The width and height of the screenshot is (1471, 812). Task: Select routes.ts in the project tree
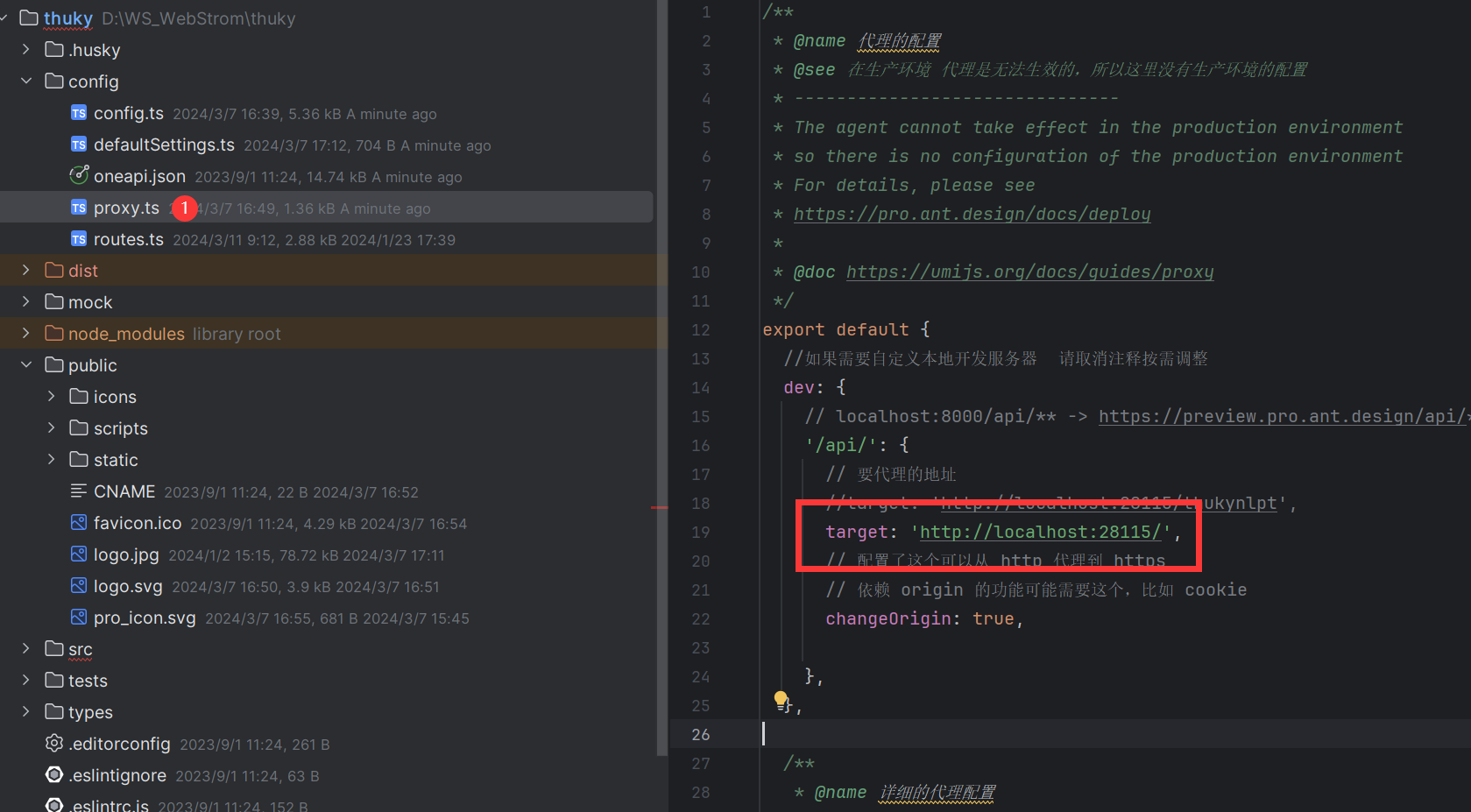click(128, 239)
